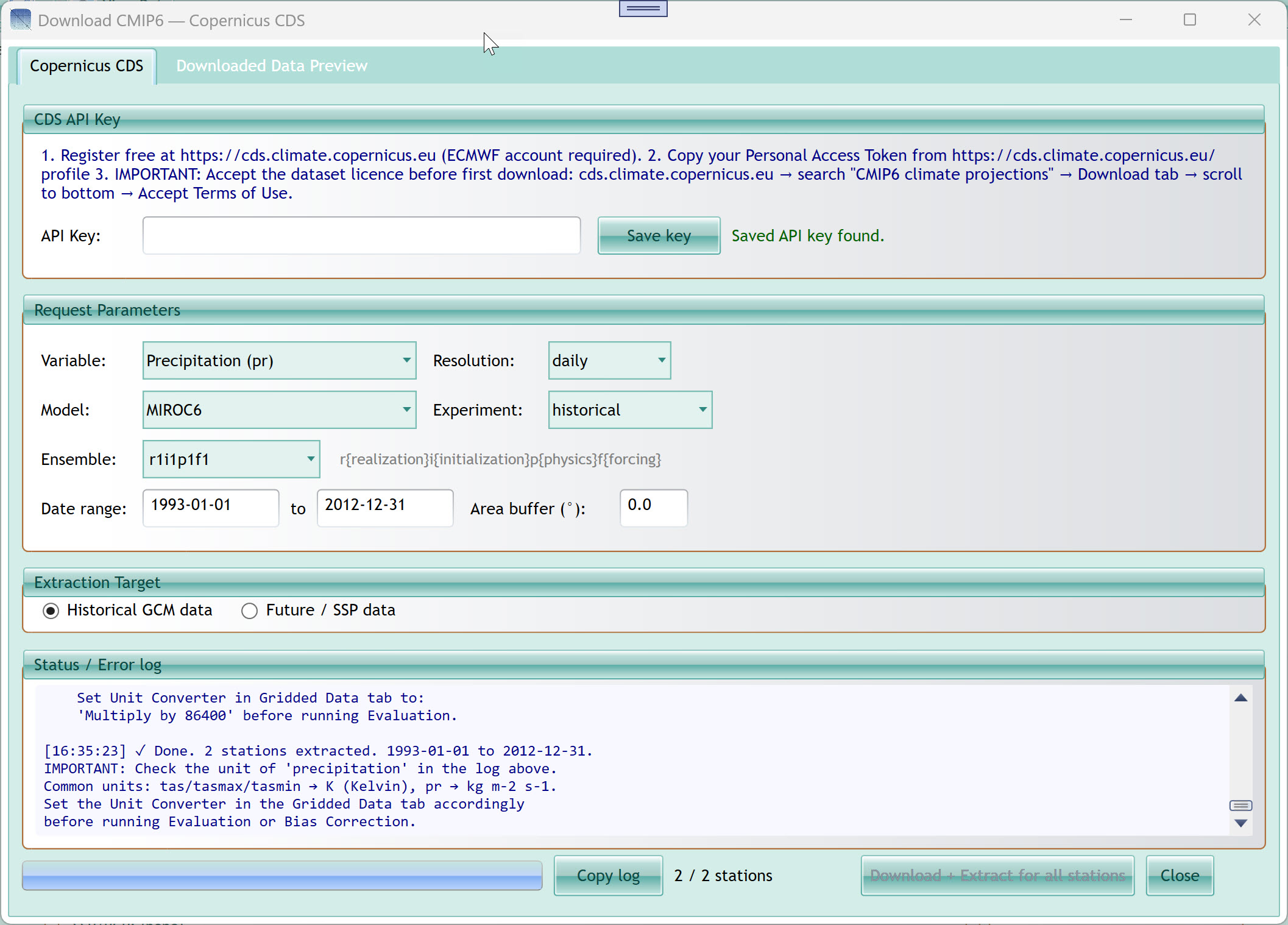This screenshot has width=1288, height=925.
Task: Click the app icon in the title bar
Action: [x=21, y=20]
